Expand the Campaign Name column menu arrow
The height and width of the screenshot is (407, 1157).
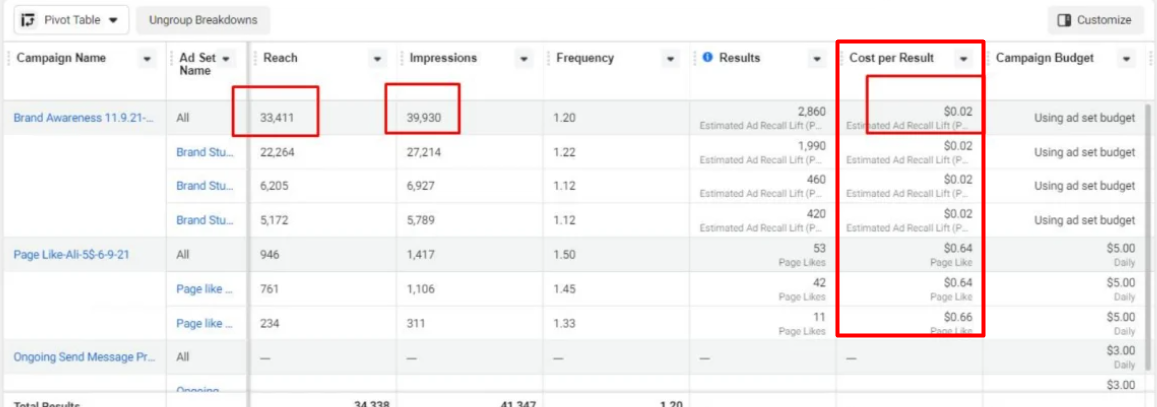tap(148, 59)
